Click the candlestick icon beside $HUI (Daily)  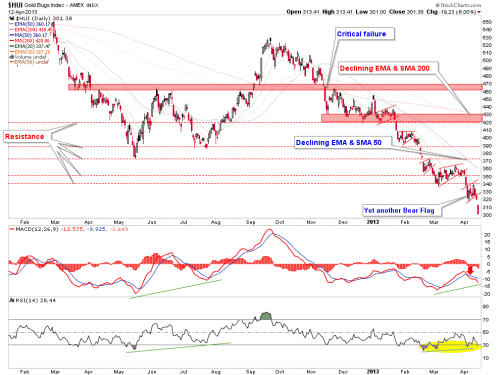click(x=12, y=18)
